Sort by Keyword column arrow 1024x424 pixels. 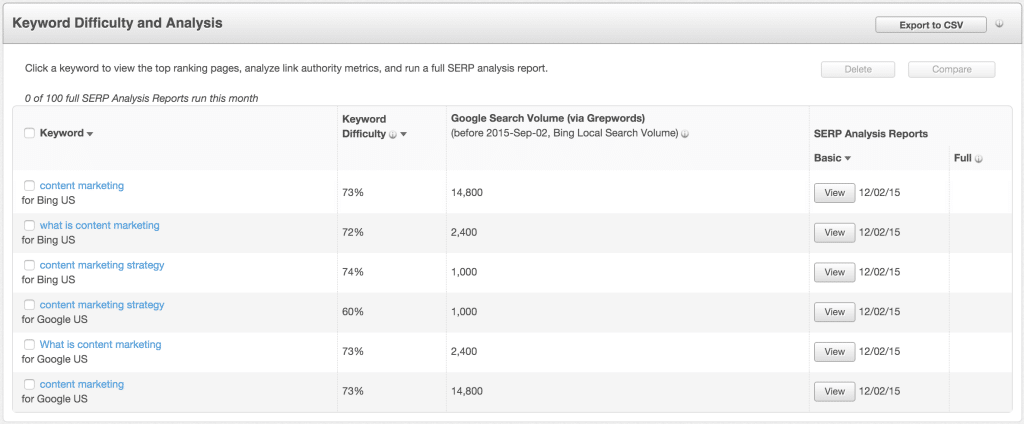click(x=89, y=134)
